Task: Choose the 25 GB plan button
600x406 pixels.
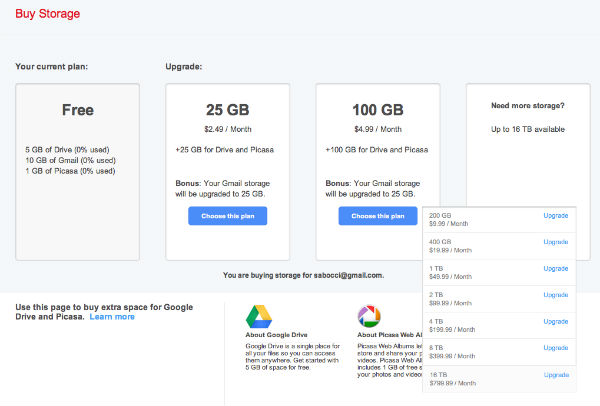Action: coord(227,216)
